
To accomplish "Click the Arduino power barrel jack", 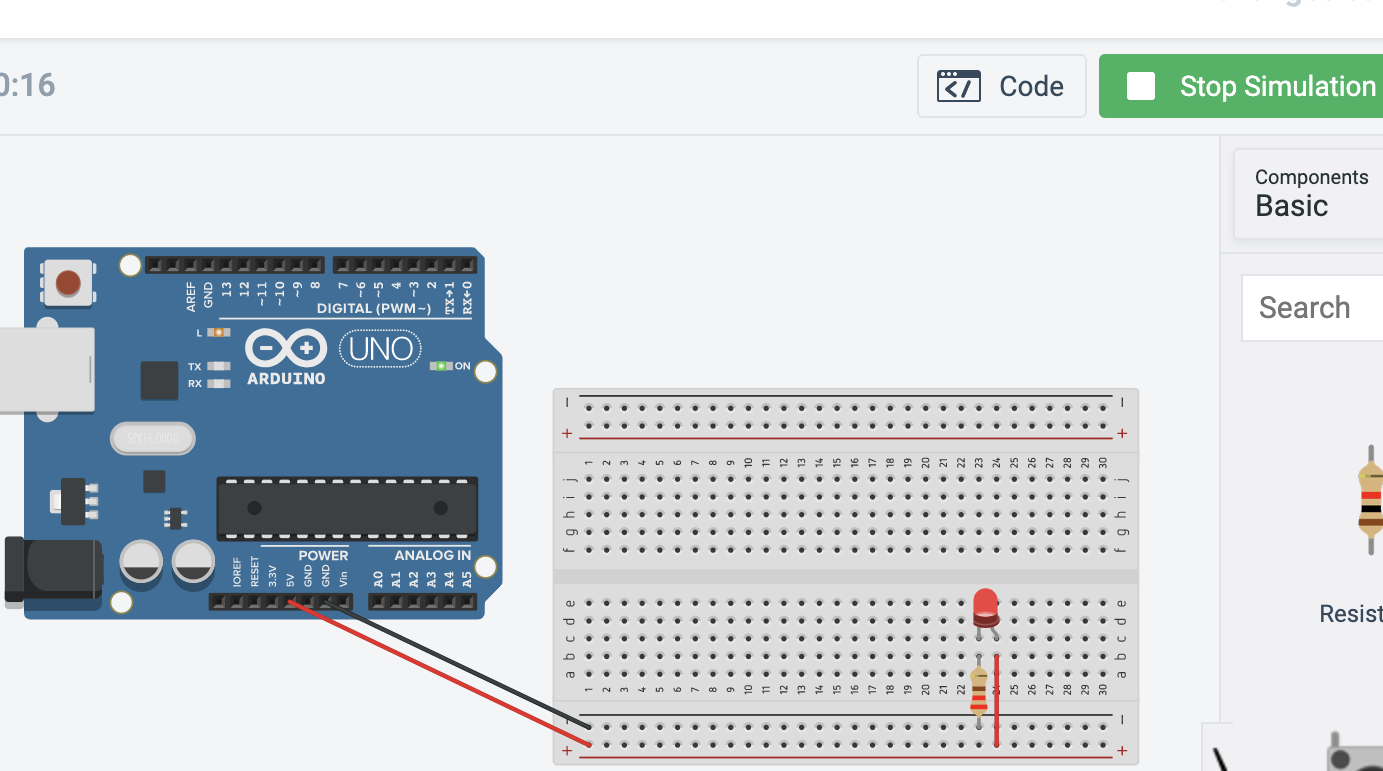I will click(53, 573).
